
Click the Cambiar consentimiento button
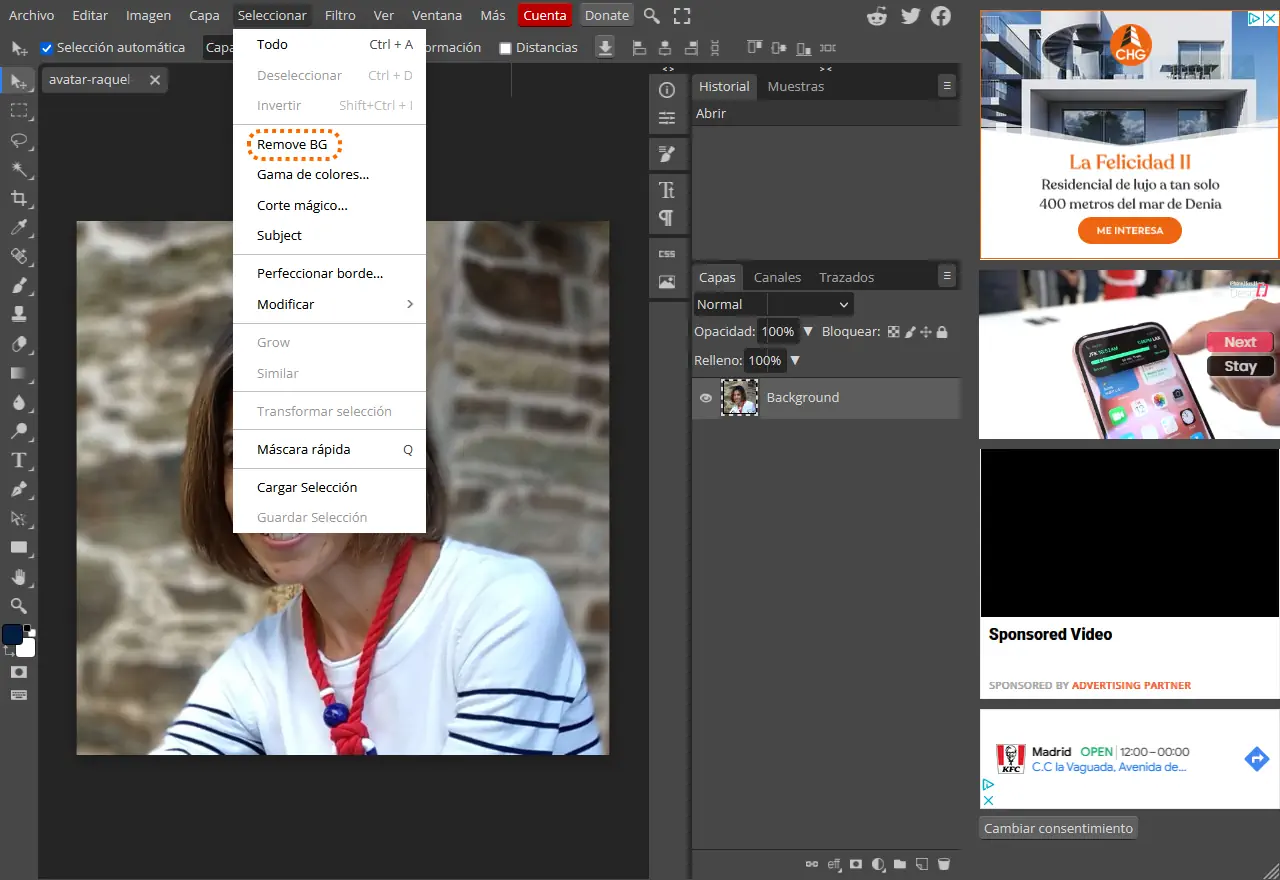1058,828
